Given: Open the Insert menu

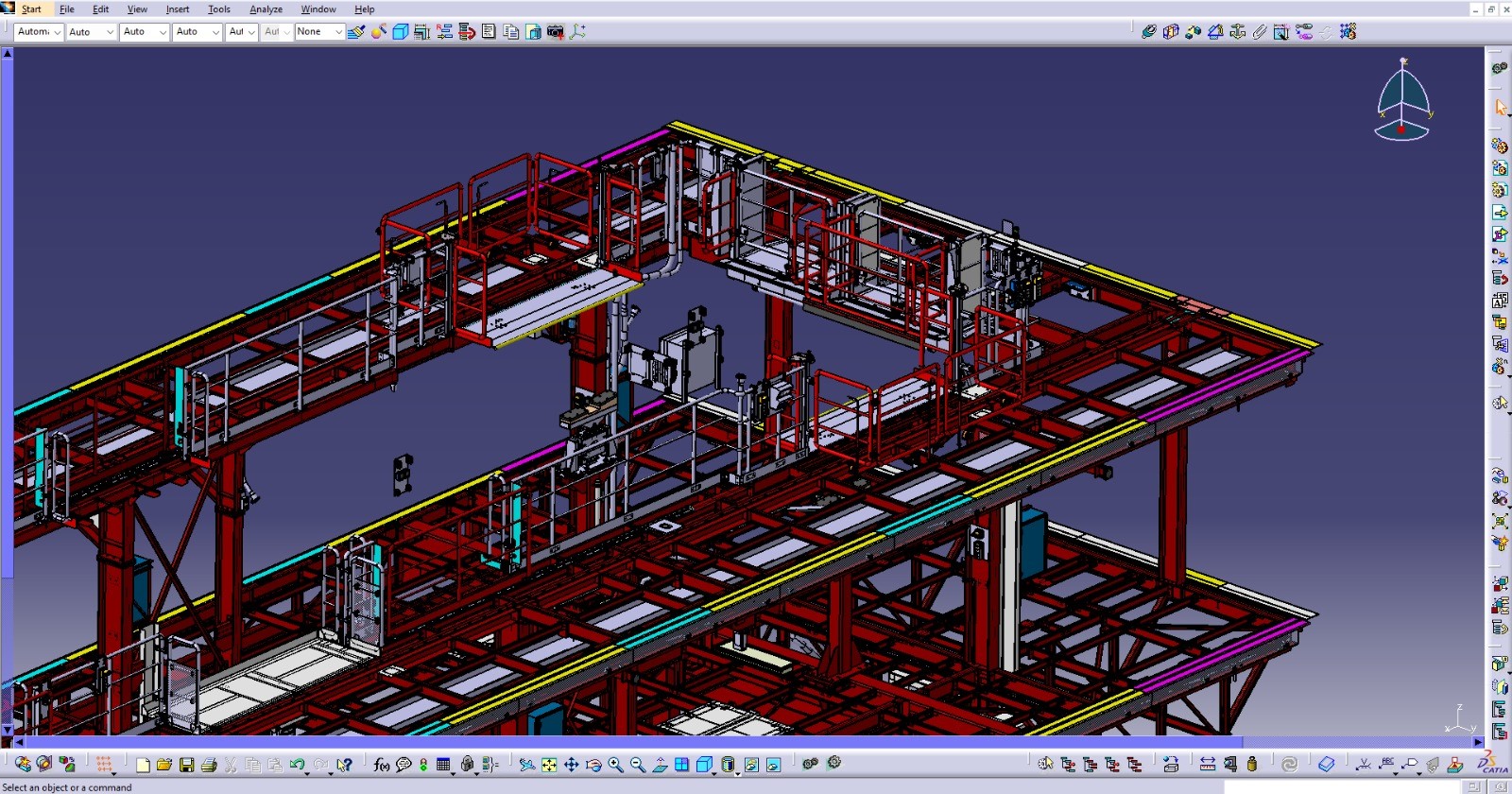Looking at the screenshot, I should click(178, 9).
